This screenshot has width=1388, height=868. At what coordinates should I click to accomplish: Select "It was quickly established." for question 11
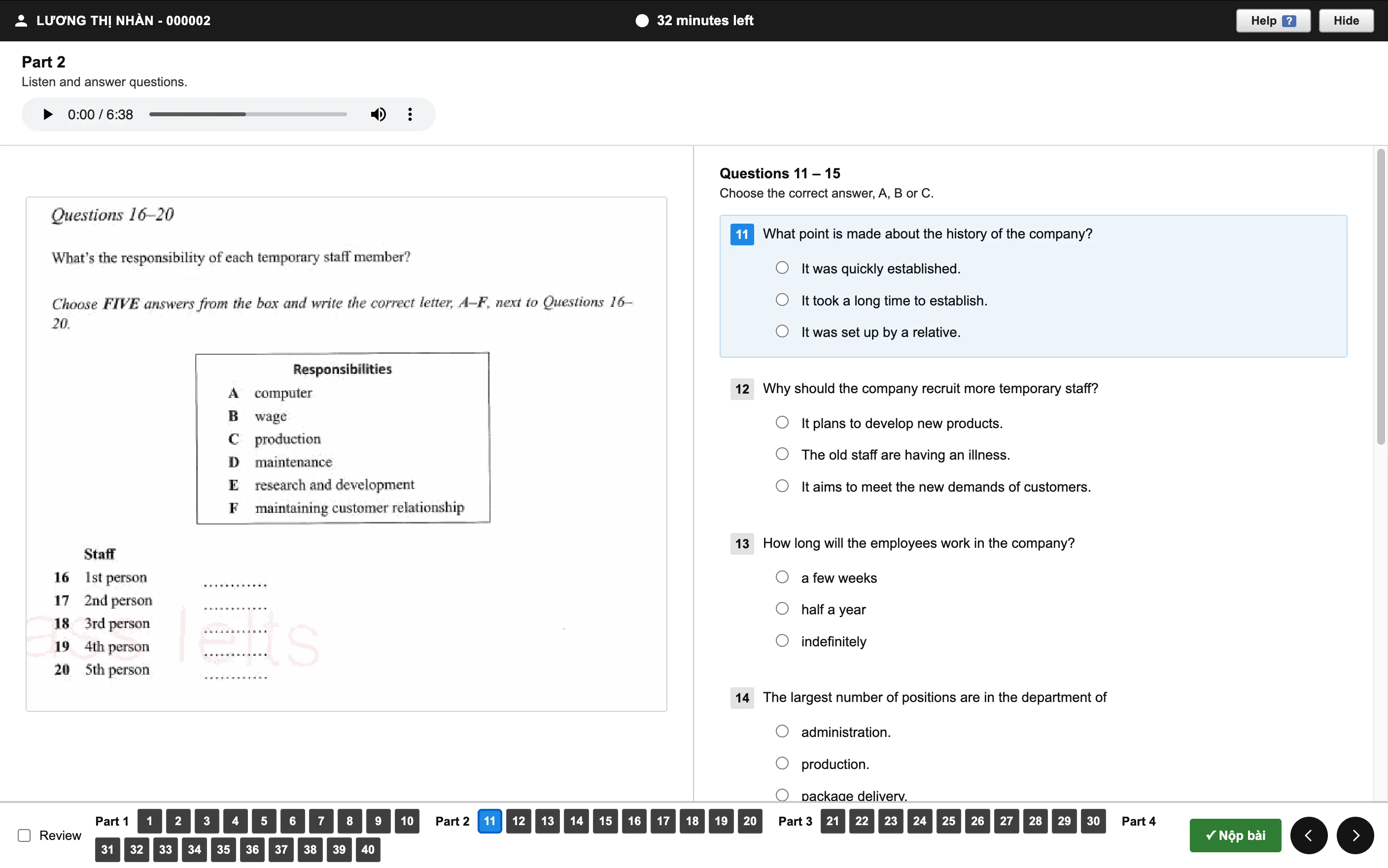point(782,267)
